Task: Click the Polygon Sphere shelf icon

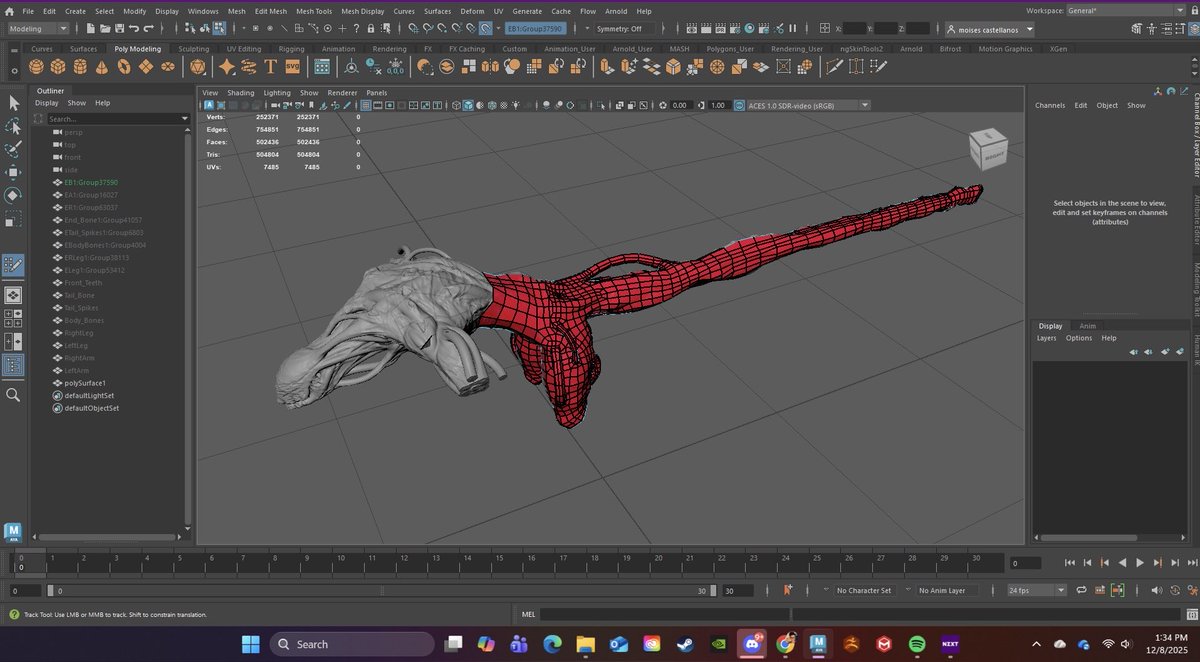Action: pos(36,67)
